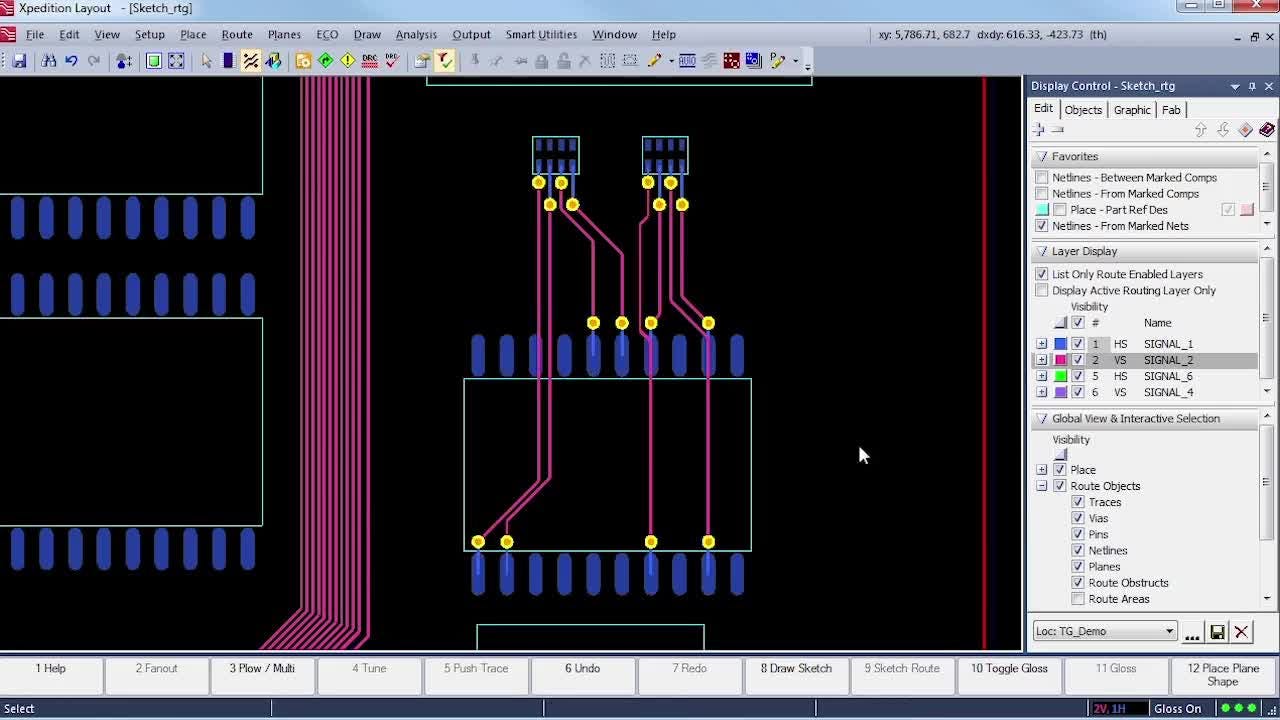Viewport: 1280px width, 720px height.
Task: Switch to the Objects tab
Action: 1083,110
